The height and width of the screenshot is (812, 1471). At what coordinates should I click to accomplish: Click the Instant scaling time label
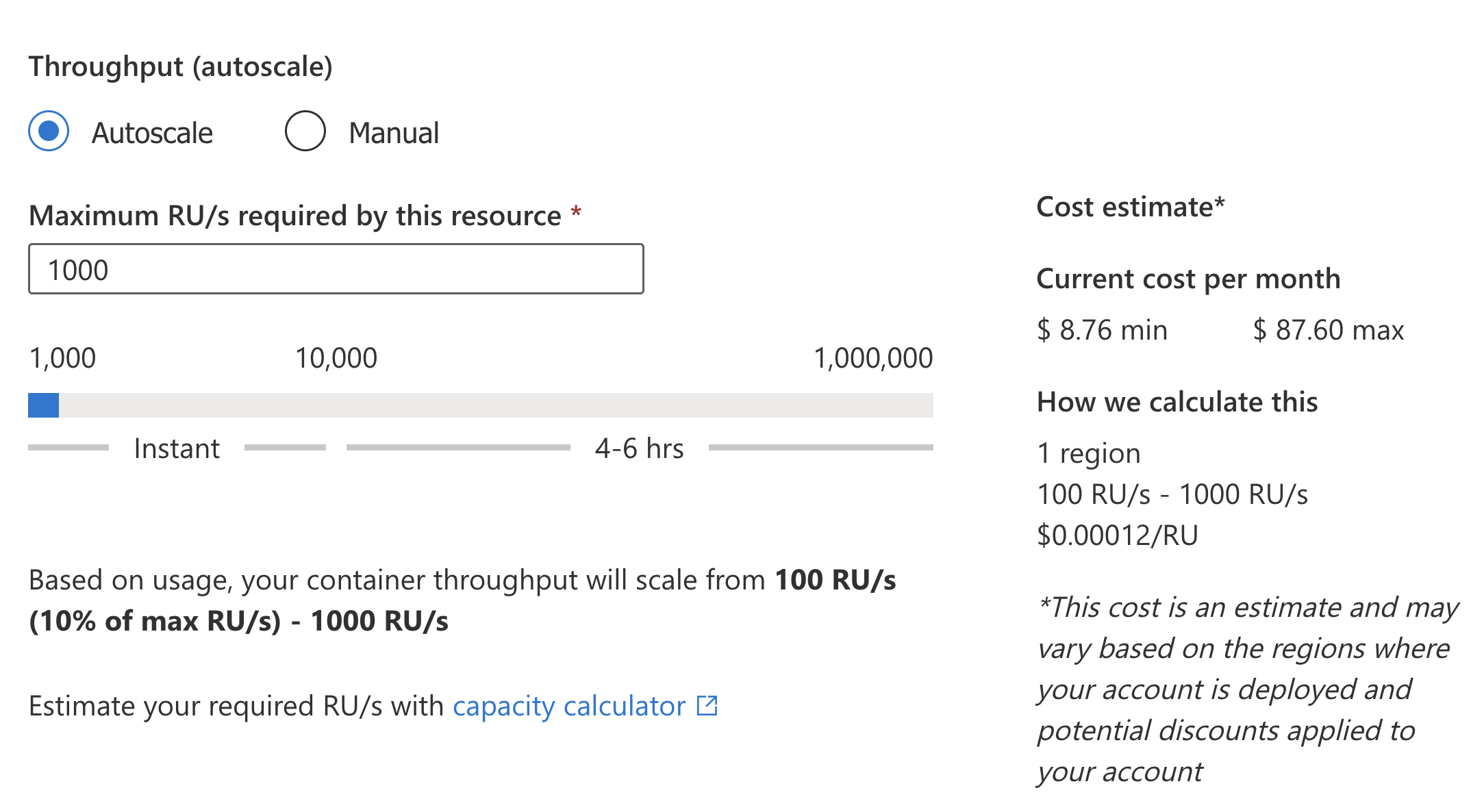(177, 449)
